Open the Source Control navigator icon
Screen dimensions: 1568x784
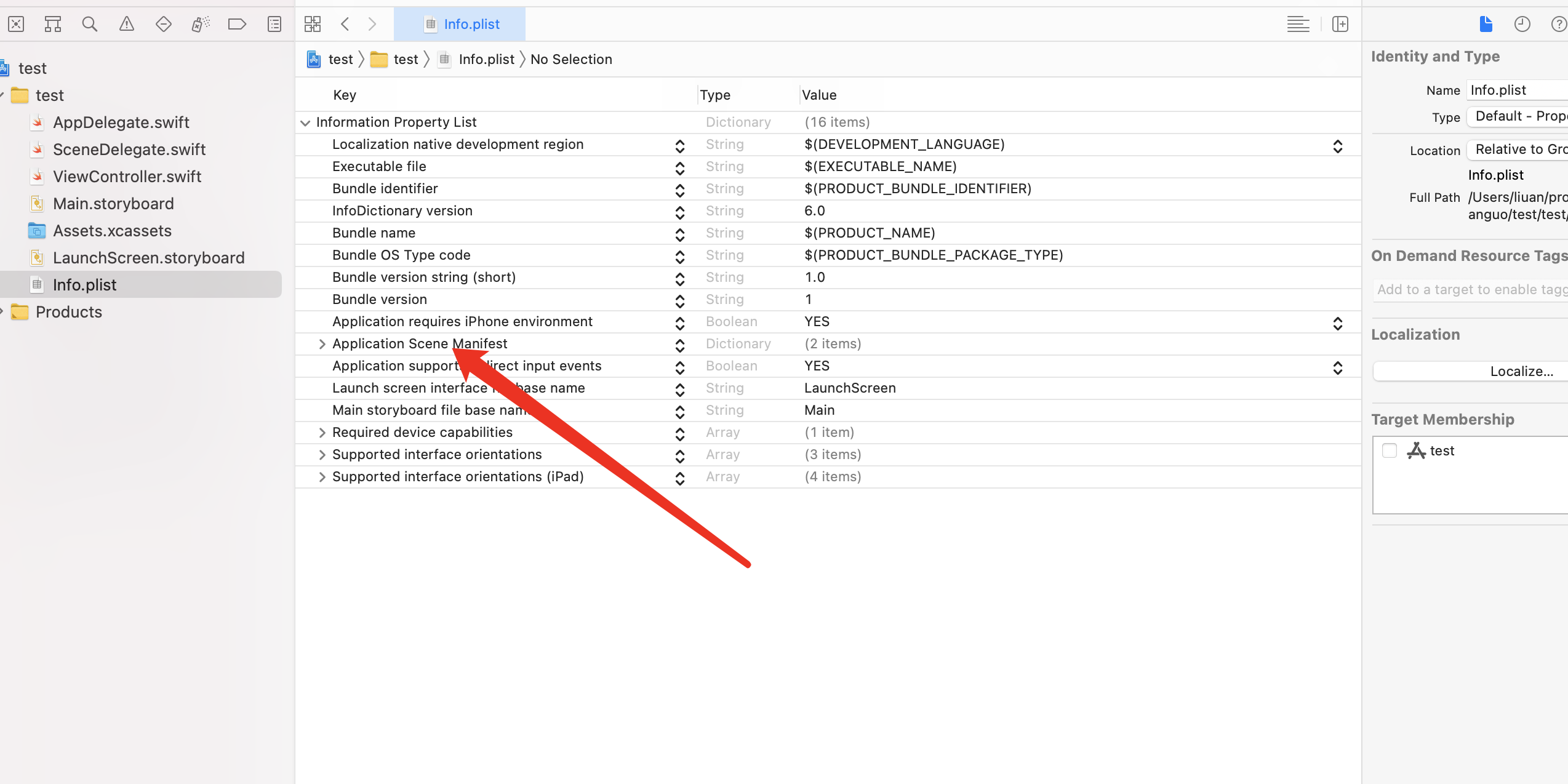point(16,24)
